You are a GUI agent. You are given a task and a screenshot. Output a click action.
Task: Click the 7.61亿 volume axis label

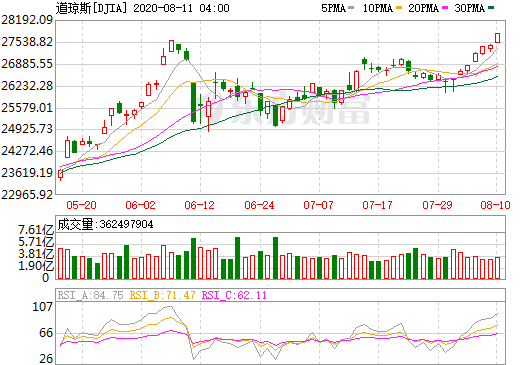pyautogui.click(x=36, y=230)
